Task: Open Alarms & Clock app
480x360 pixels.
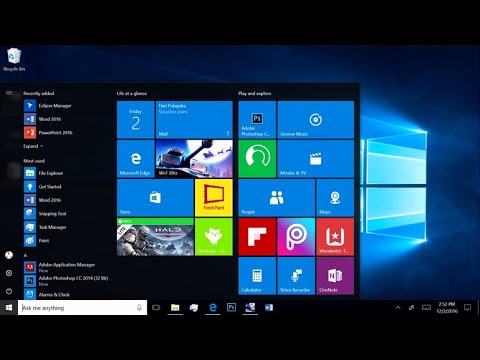Action: point(47,294)
